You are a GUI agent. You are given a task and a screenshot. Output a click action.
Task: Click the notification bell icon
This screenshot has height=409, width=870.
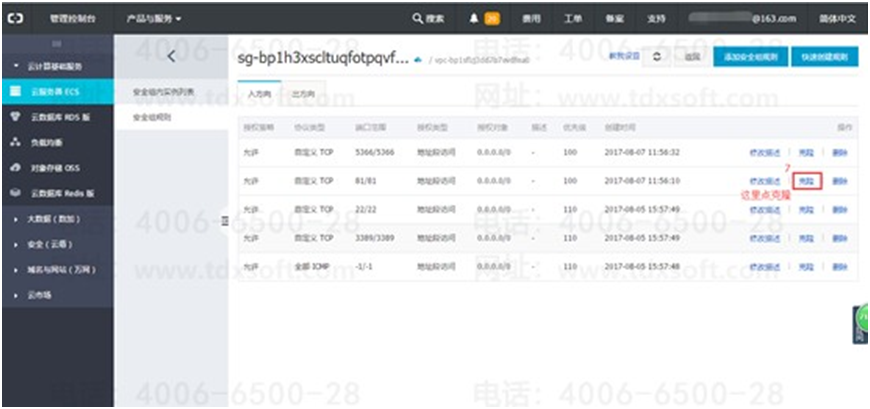[x=474, y=18]
